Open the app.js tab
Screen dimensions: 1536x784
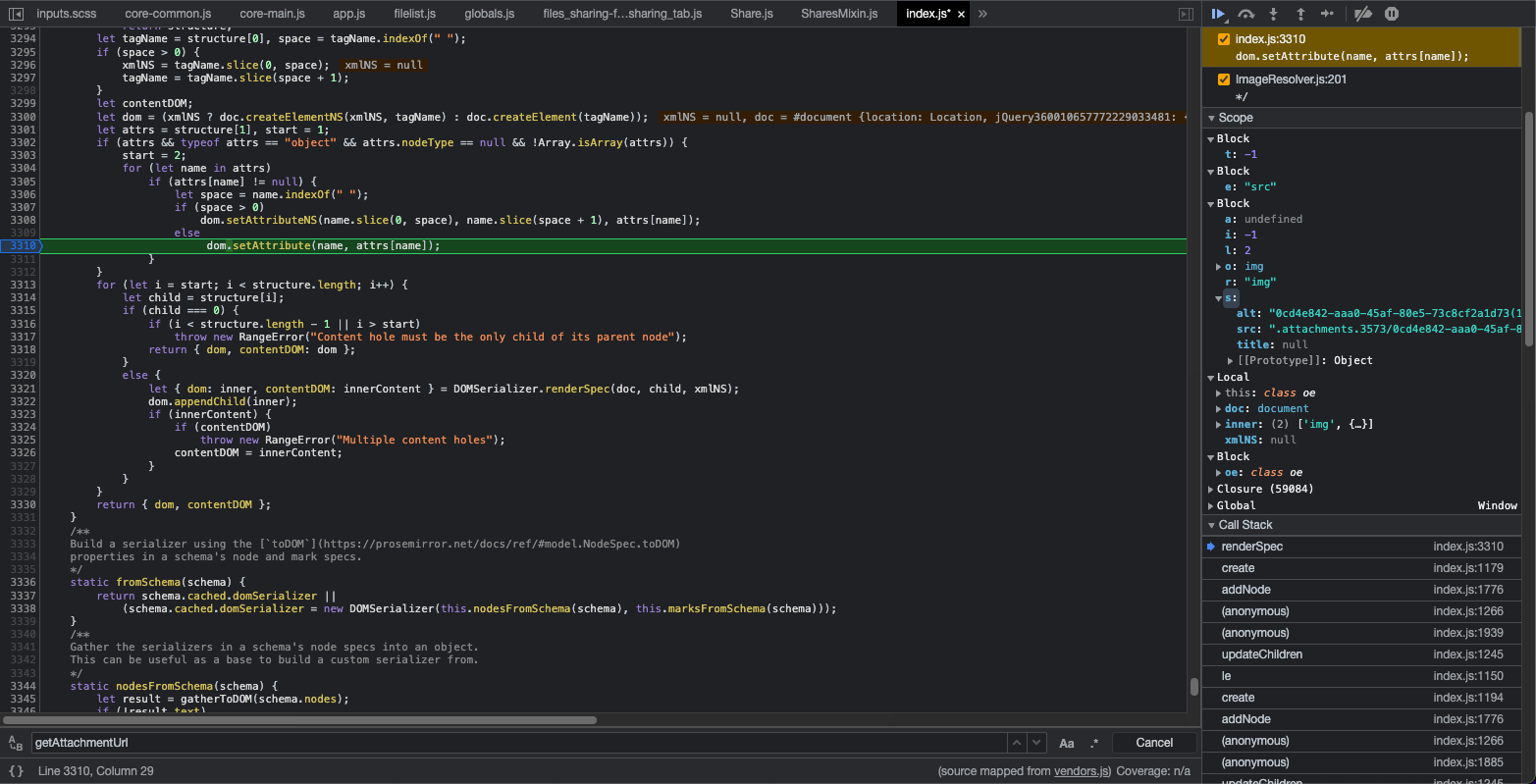tap(349, 14)
